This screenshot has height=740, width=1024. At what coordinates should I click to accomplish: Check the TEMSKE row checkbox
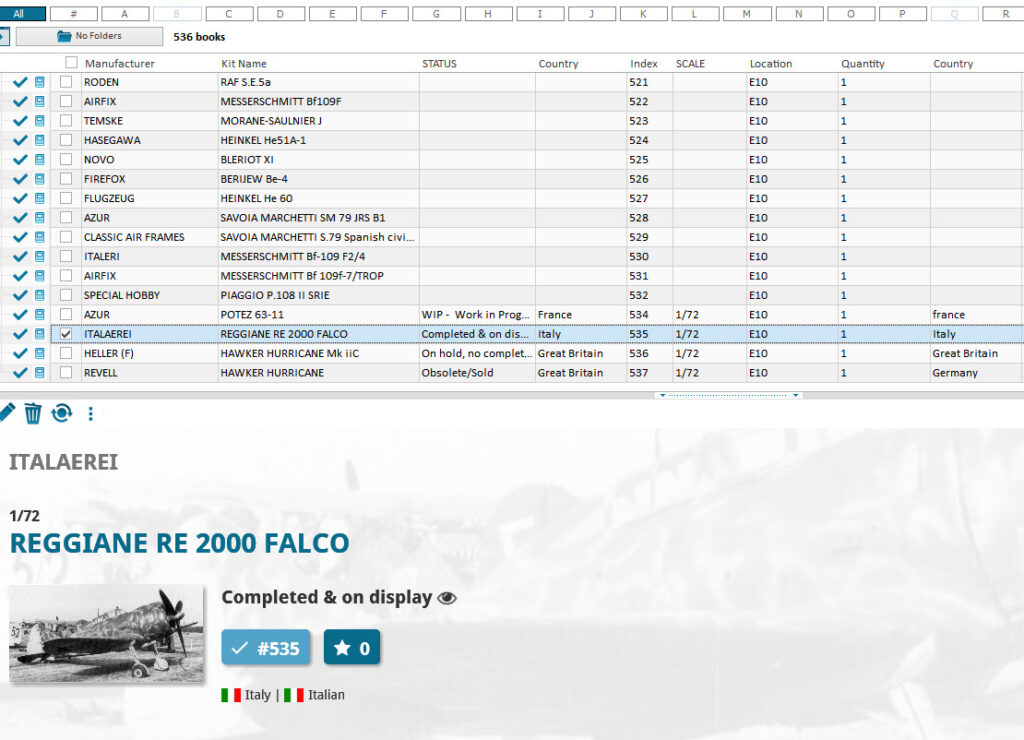(x=66, y=121)
